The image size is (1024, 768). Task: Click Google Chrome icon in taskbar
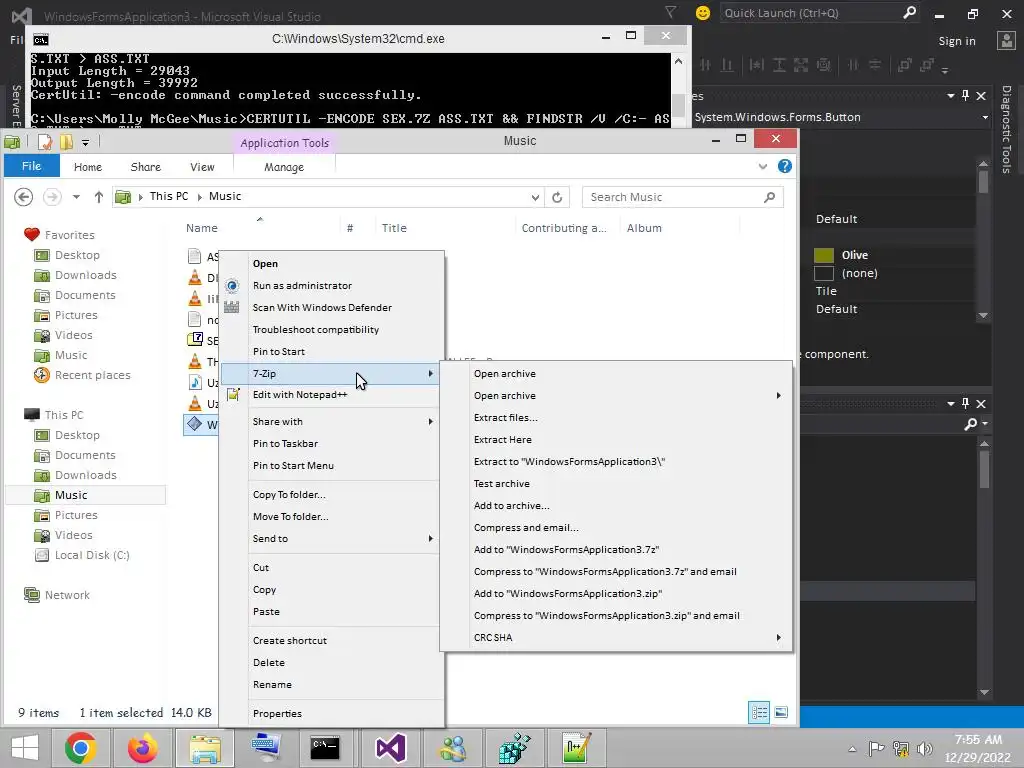(80, 748)
